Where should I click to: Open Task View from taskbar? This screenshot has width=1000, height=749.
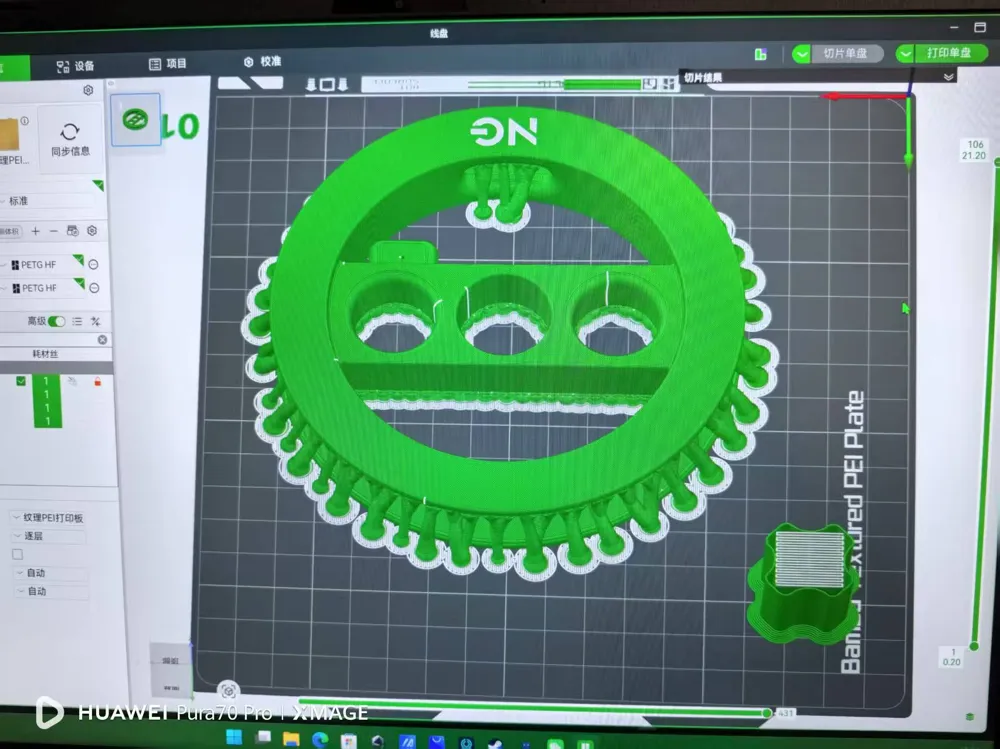click(x=263, y=738)
